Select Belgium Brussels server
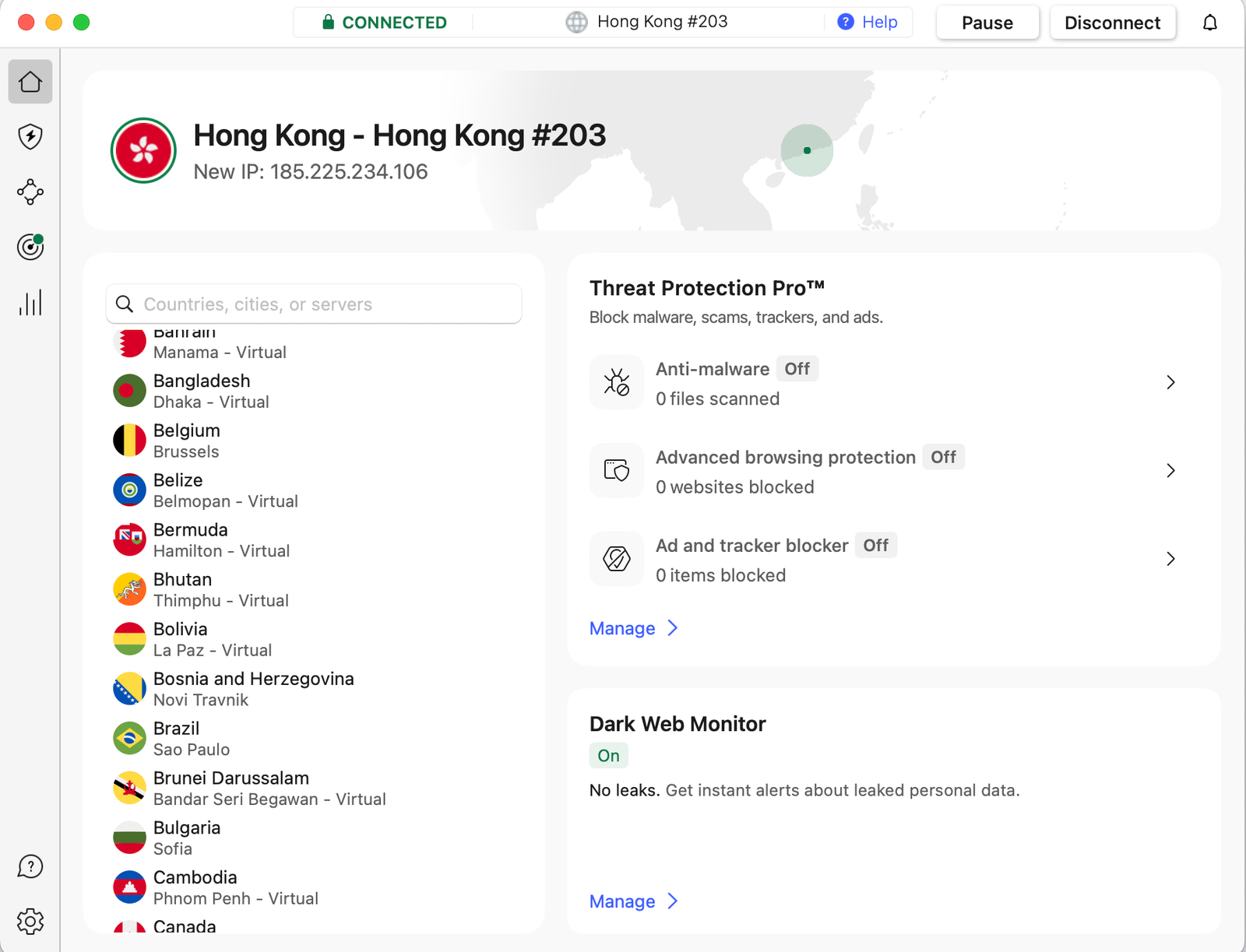This screenshot has width=1246, height=952. tap(314, 441)
